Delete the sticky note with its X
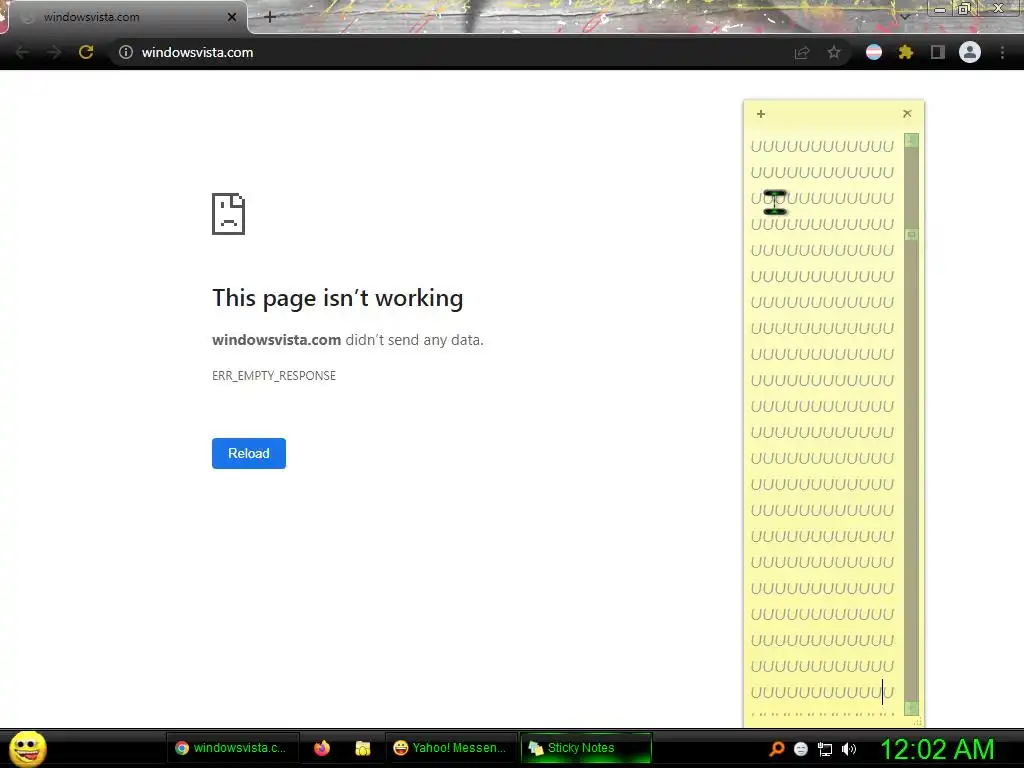 (907, 114)
